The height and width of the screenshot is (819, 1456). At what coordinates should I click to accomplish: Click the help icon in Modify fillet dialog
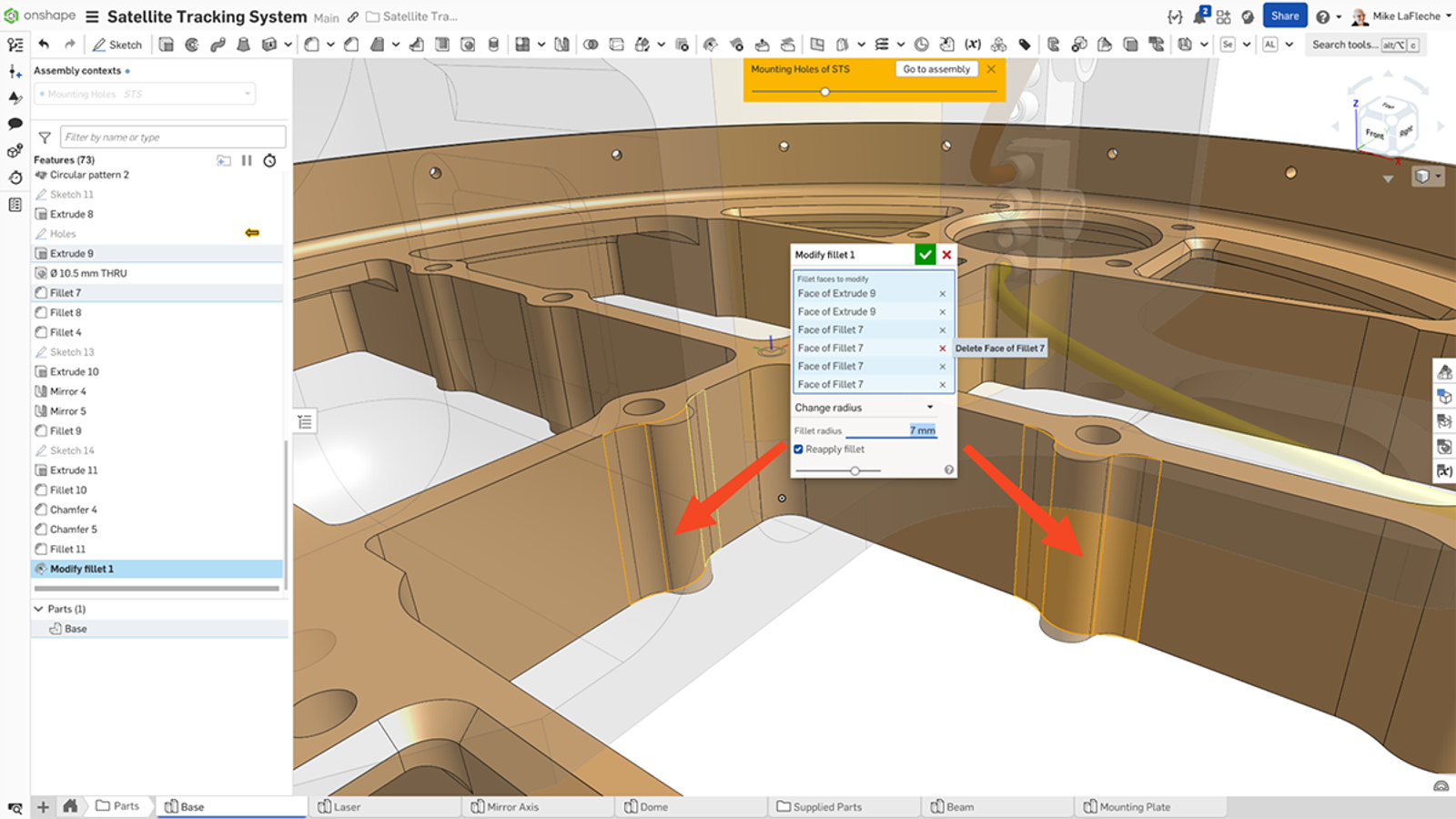tap(948, 470)
